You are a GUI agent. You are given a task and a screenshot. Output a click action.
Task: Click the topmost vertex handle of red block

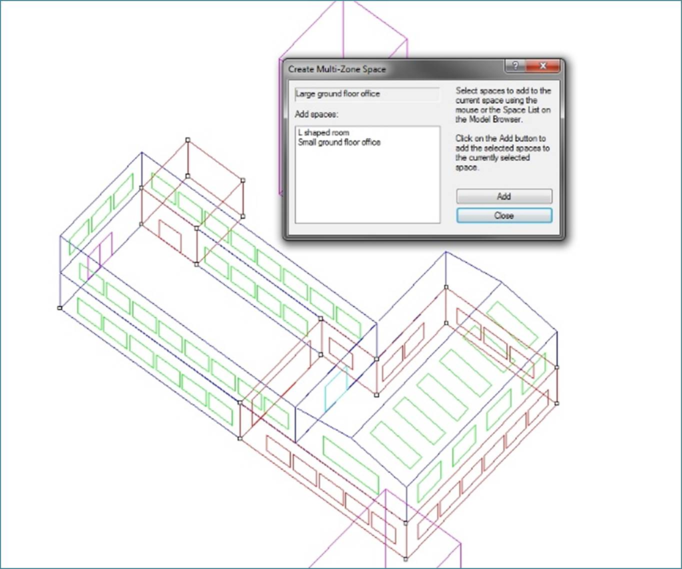point(188,140)
